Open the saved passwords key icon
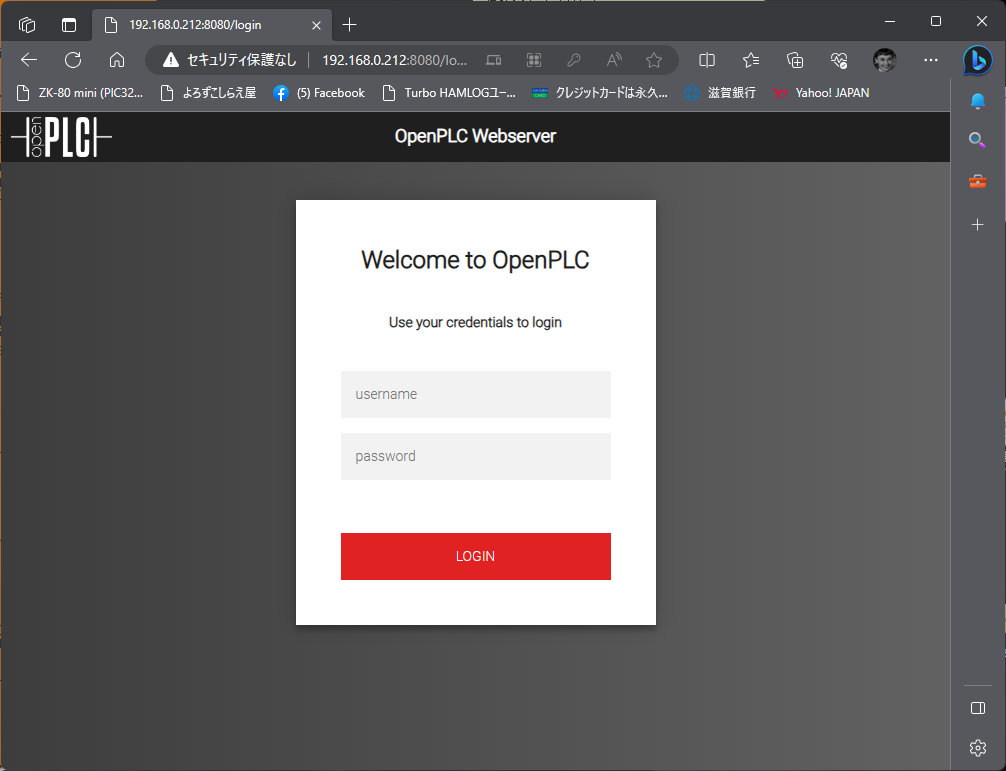Viewport: 1006px width, 771px height. (574, 60)
